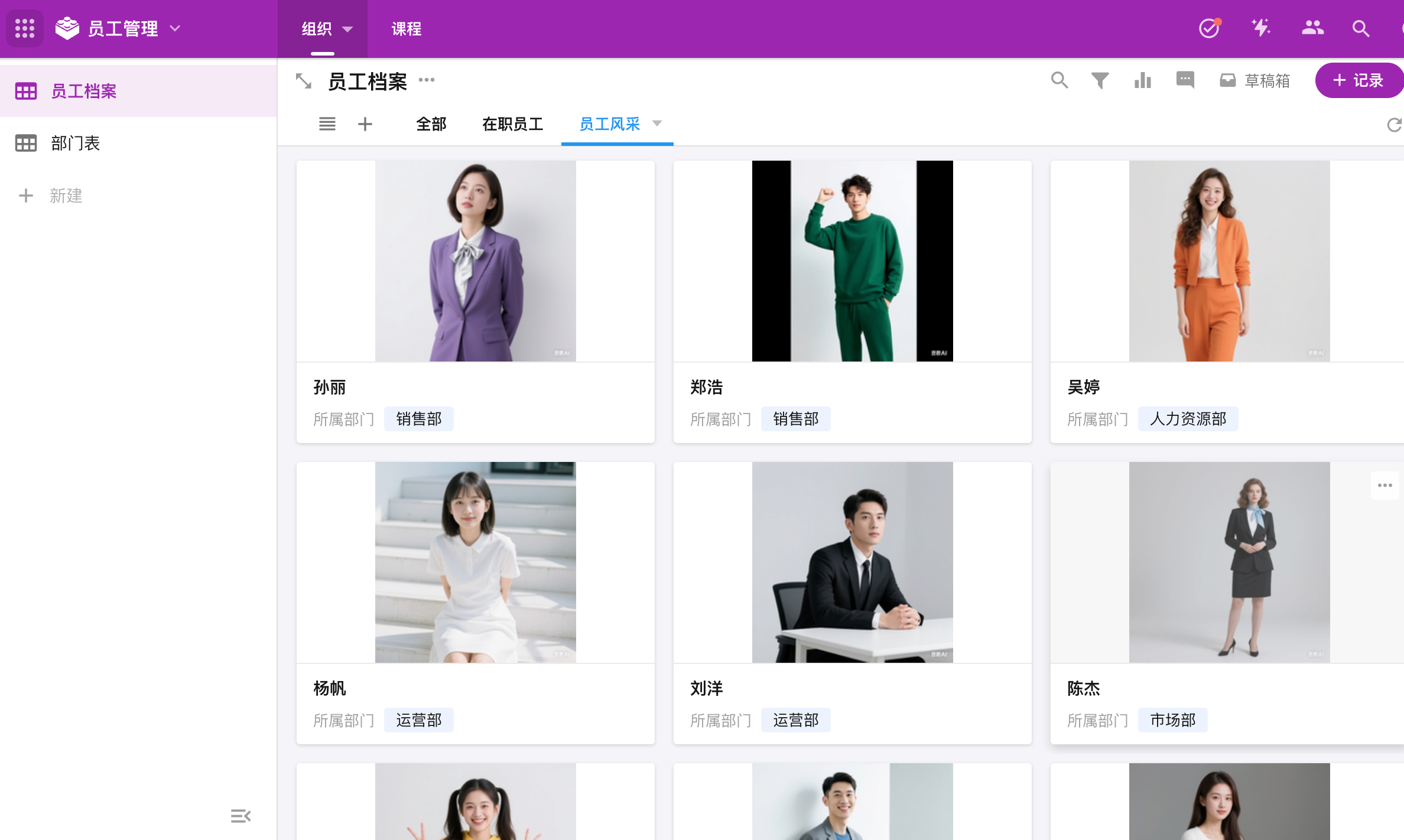
Task: Click the name 吴婷
Action: pyautogui.click(x=1084, y=388)
